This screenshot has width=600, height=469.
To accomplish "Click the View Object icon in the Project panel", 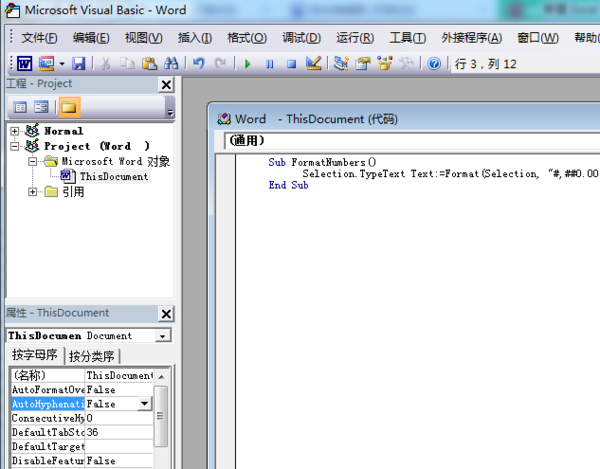I will [41, 107].
